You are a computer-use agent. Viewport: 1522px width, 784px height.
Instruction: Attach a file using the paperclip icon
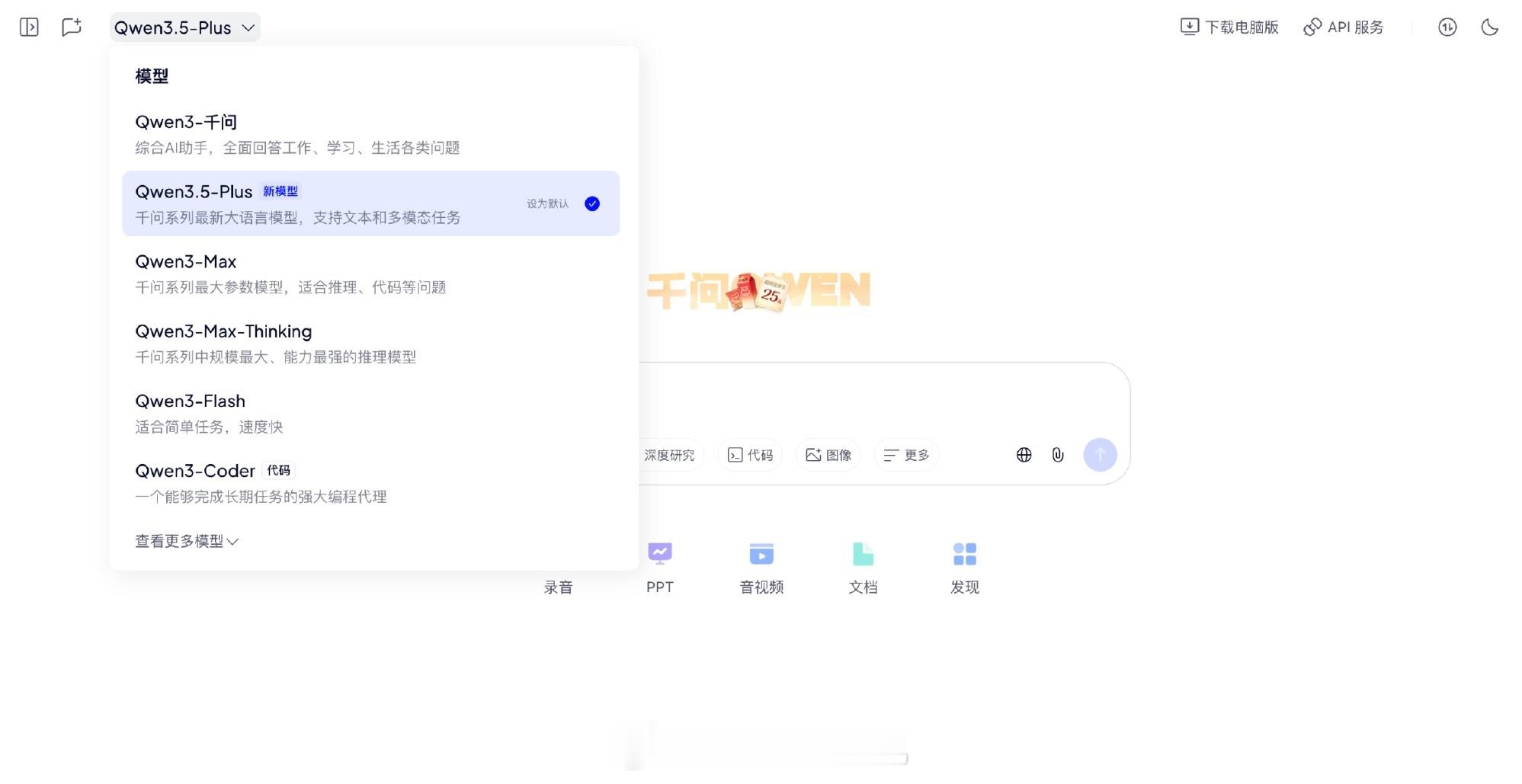coord(1058,455)
